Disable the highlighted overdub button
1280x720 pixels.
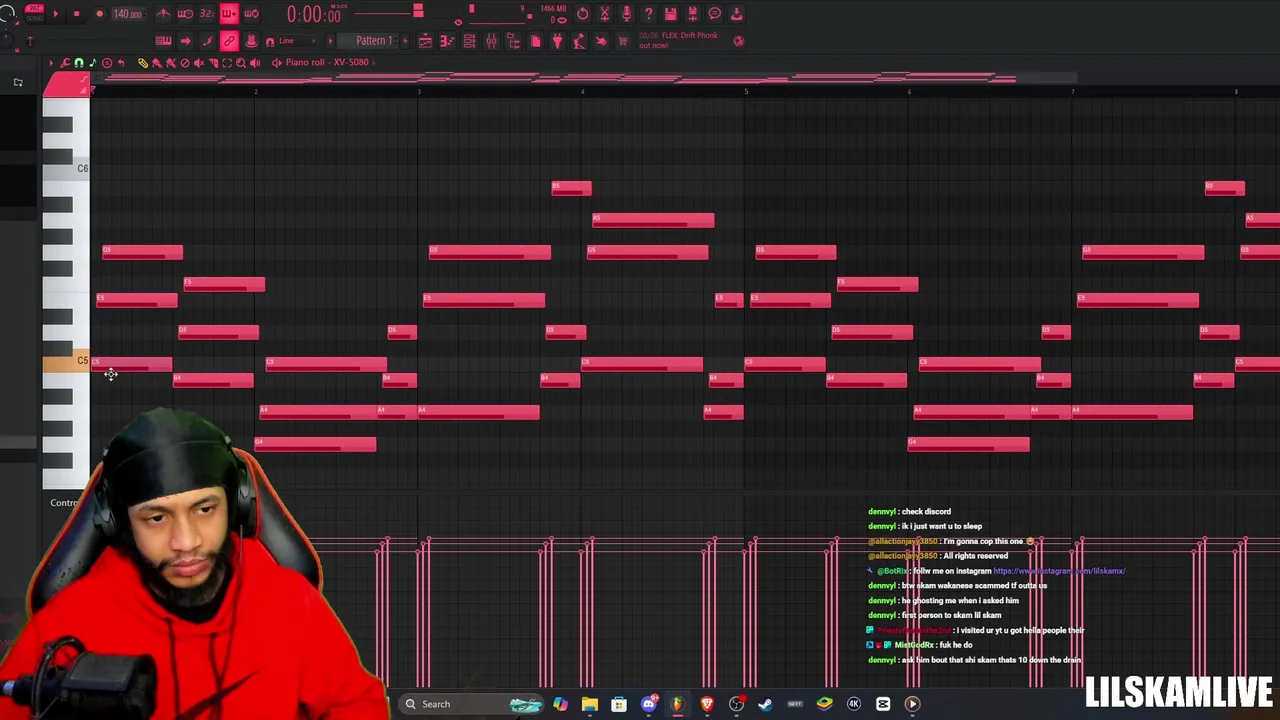tap(229, 13)
